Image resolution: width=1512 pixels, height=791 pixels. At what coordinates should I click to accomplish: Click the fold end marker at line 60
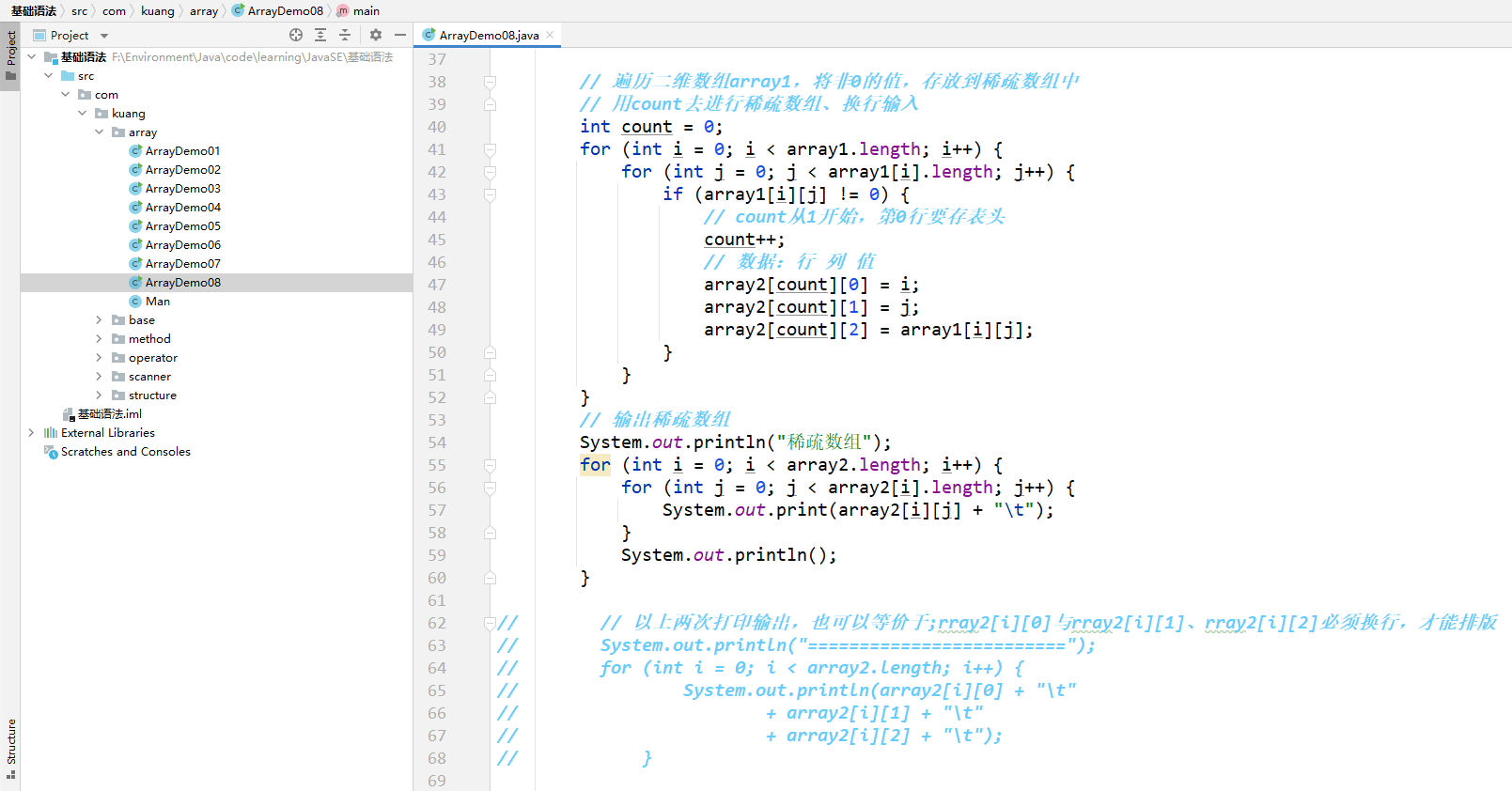click(491, 579)
